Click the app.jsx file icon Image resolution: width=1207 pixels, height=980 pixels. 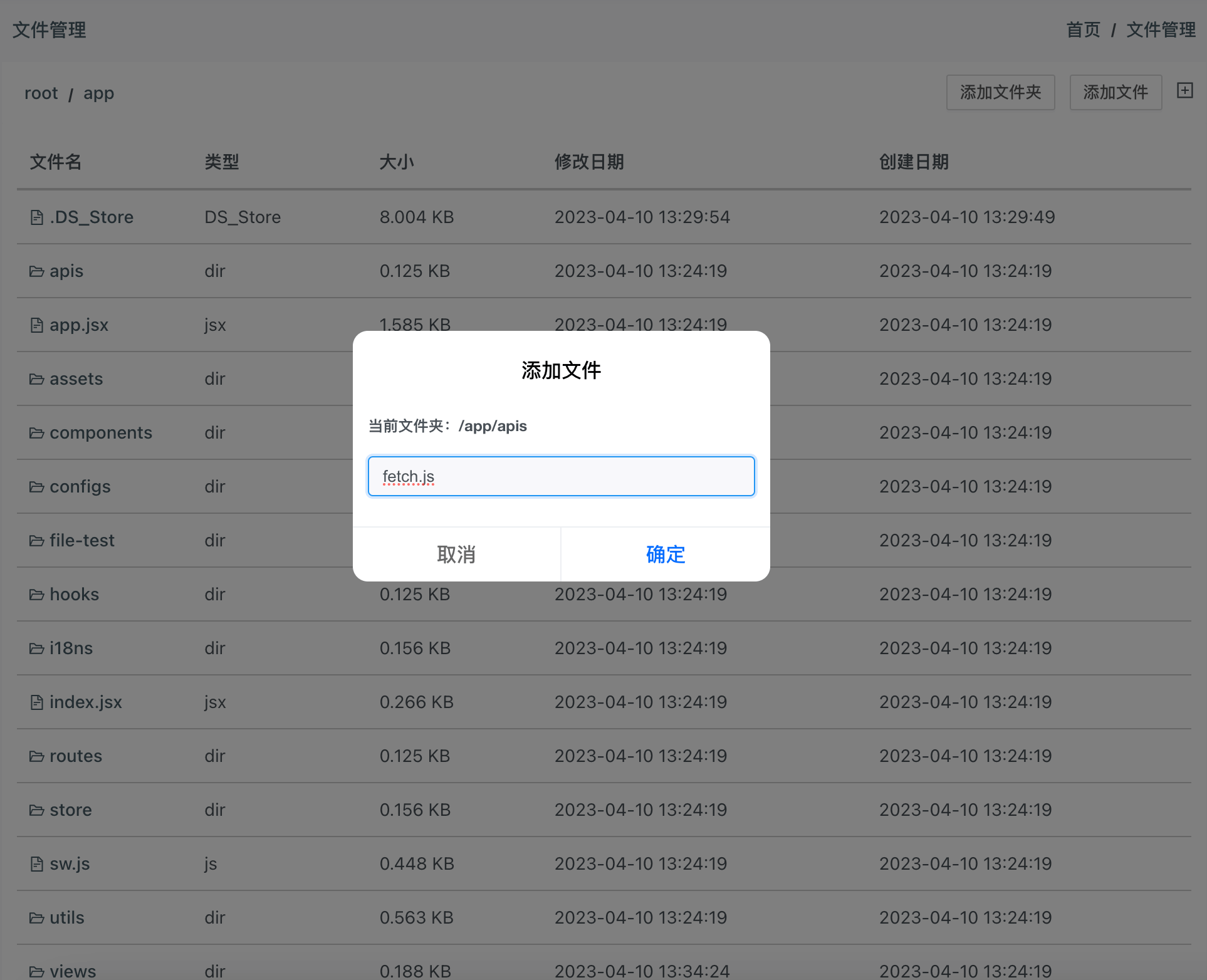[x=37, y=325]
